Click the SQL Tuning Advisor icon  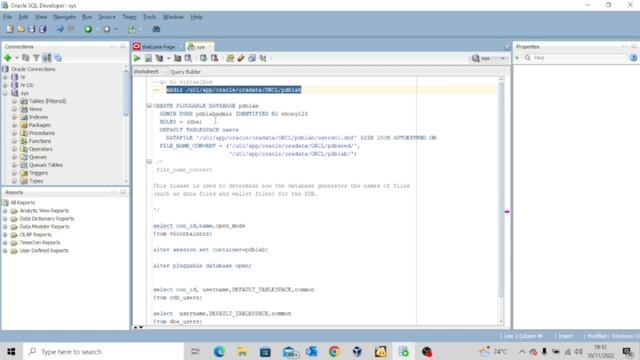tap(188, 58)
